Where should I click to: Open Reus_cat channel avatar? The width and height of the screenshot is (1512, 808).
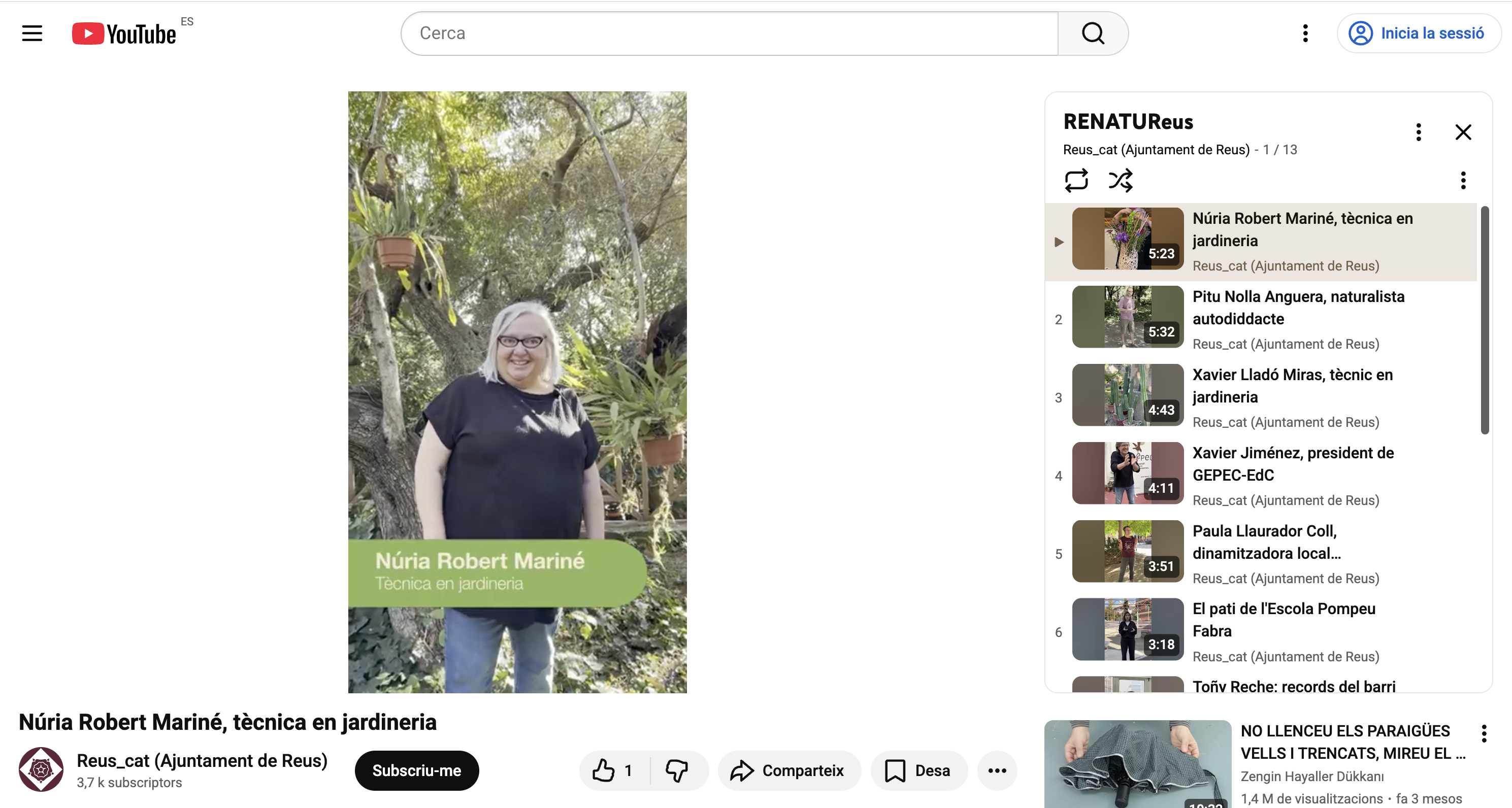coord(41,769)
